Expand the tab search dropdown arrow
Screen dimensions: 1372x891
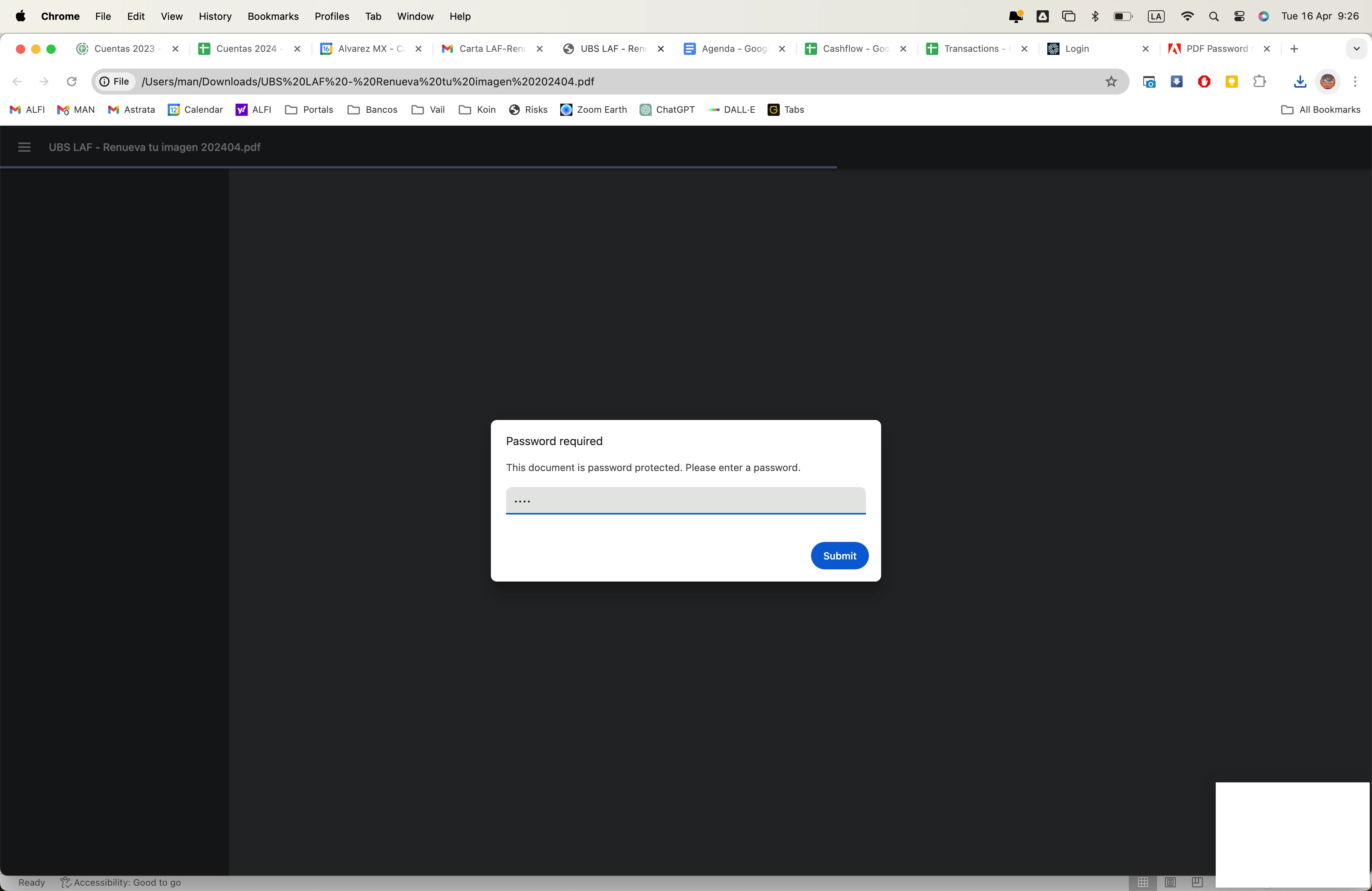(x=1356, y=49)
